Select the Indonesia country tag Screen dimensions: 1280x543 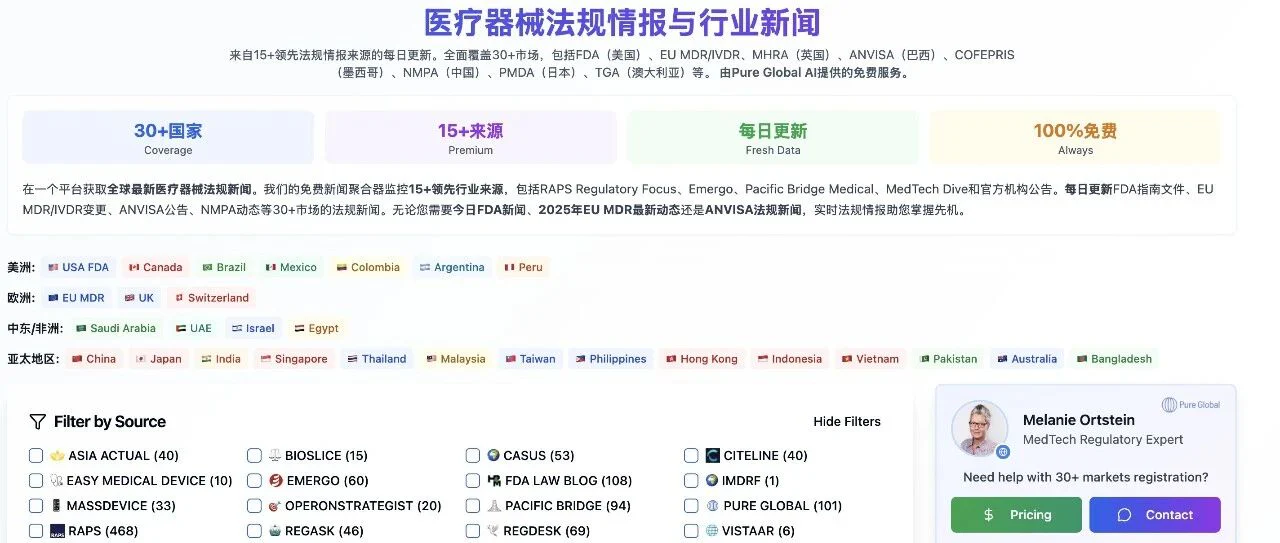coord(789,359)
